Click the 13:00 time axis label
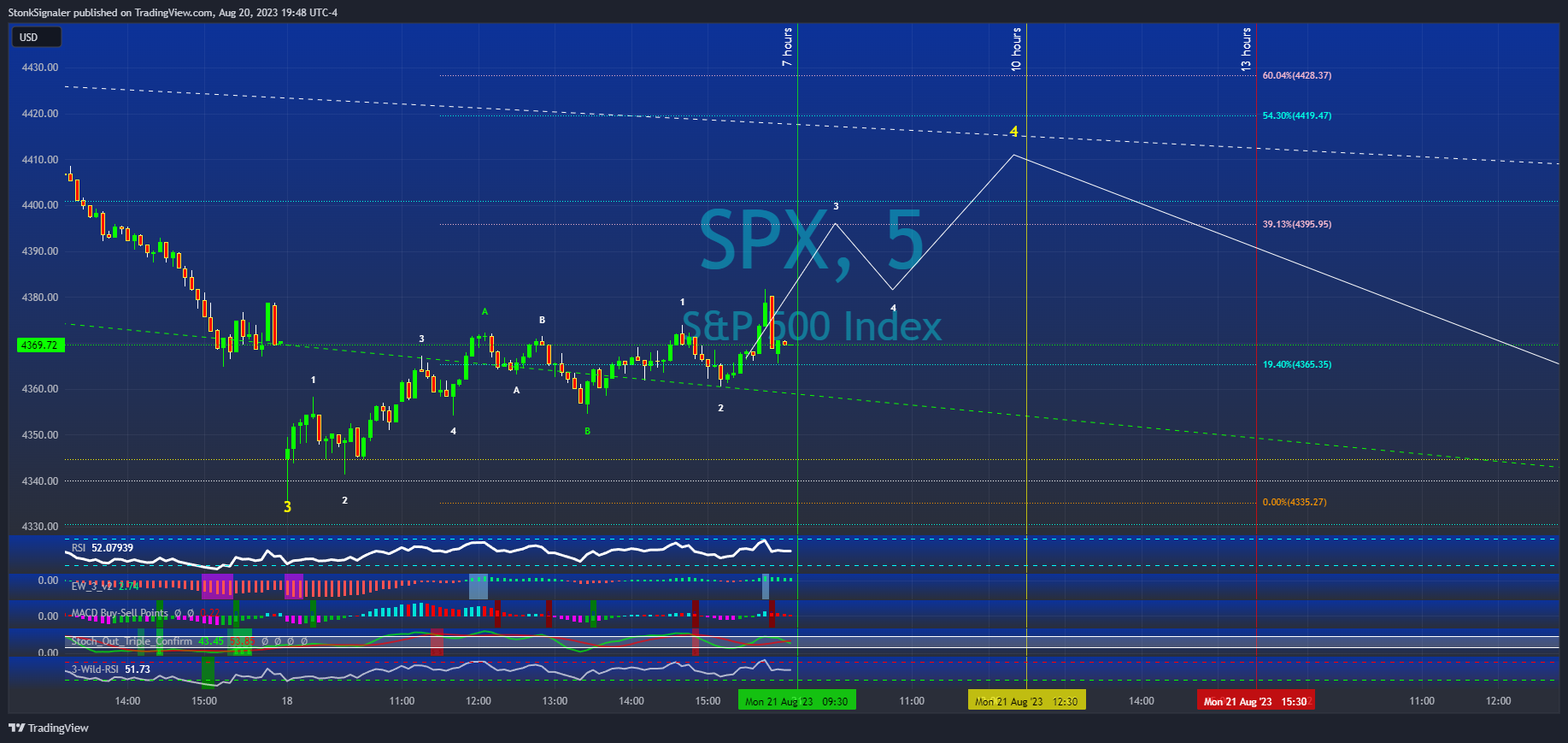The width and height of the screenshot is (1568, 743). point(555,701)
